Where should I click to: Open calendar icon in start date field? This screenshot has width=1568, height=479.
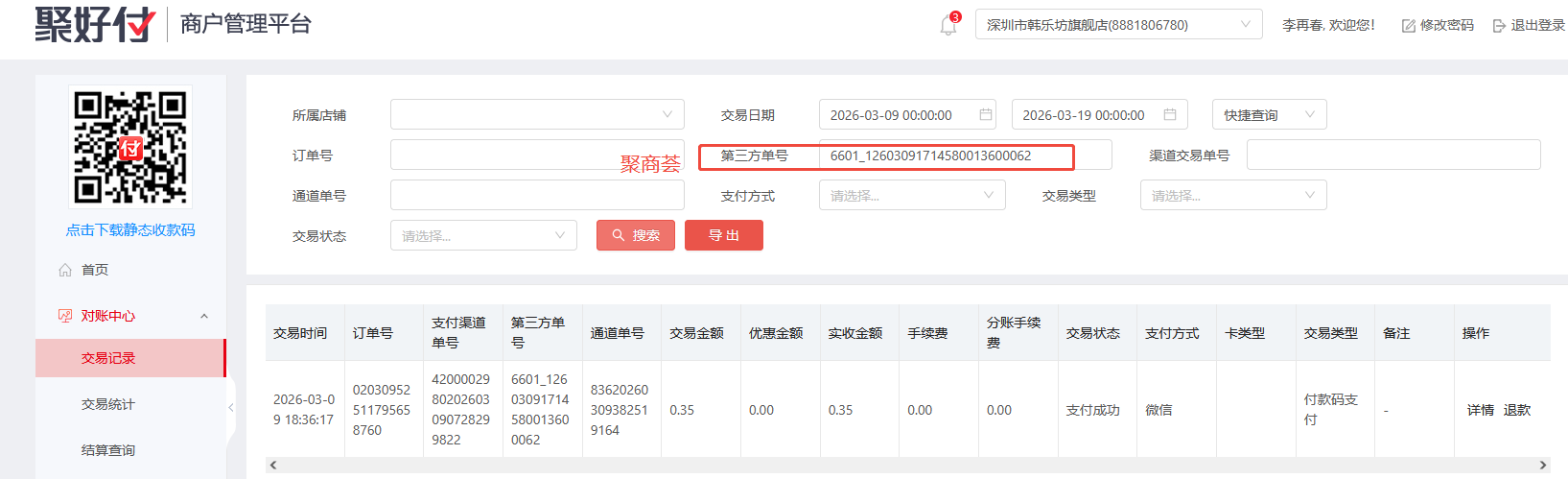[985, 114]
